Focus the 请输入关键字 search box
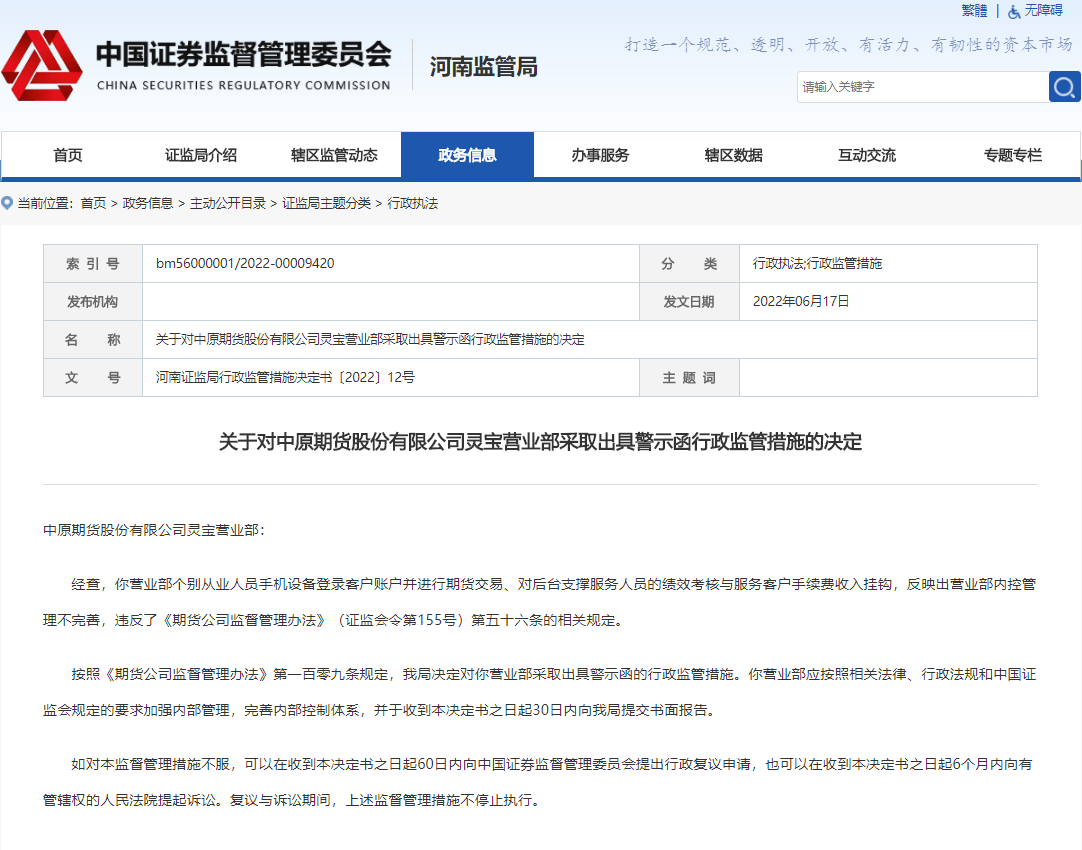1082x850 pixels. [923, 87]
